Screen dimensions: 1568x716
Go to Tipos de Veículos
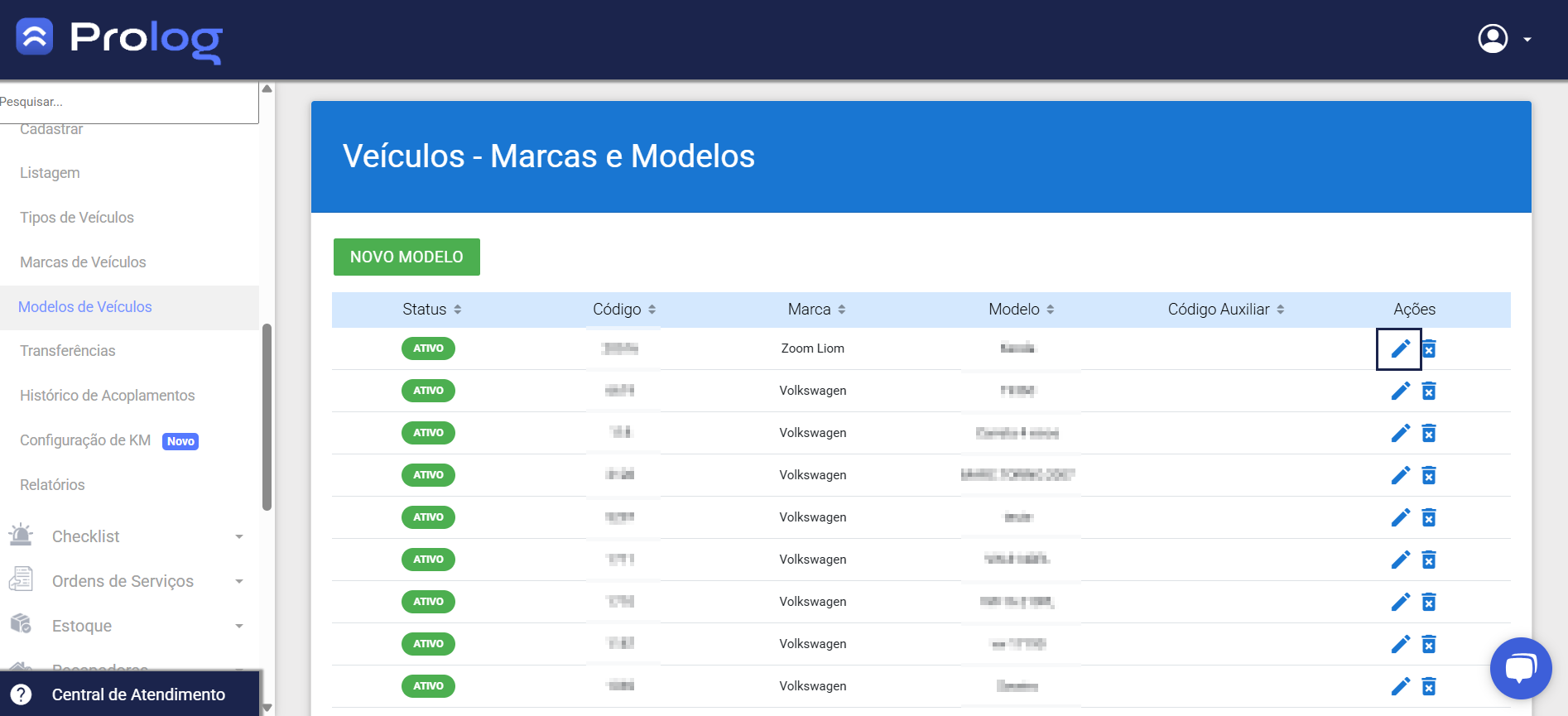pyautogui.click(x=77, y=218)
